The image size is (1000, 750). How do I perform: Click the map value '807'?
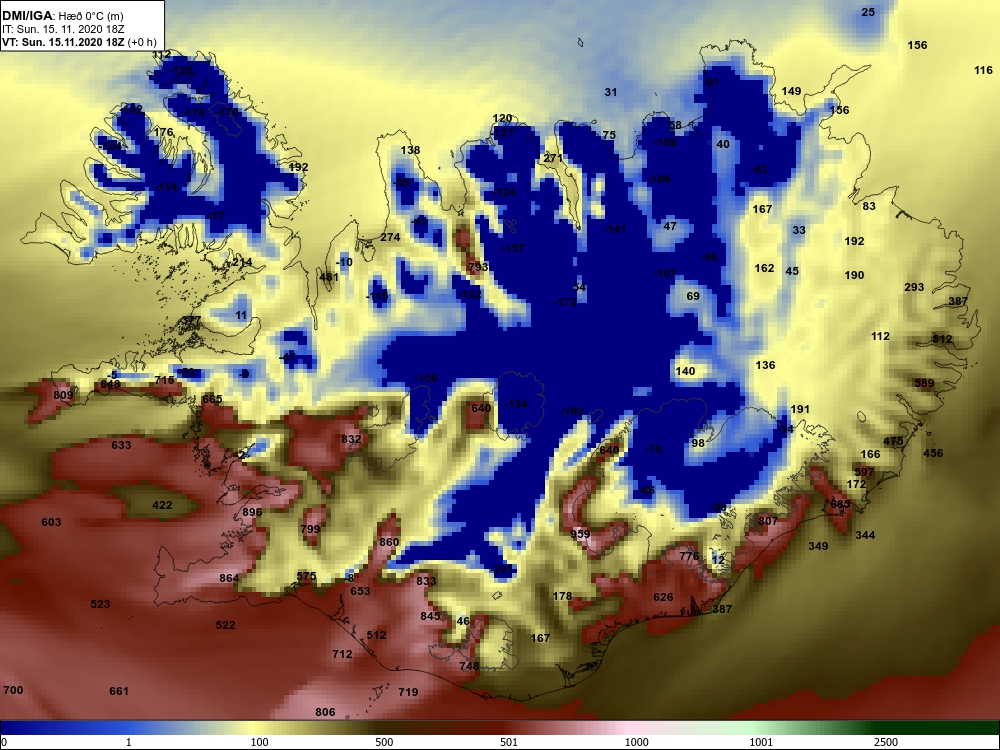click(x=768, y=521)
